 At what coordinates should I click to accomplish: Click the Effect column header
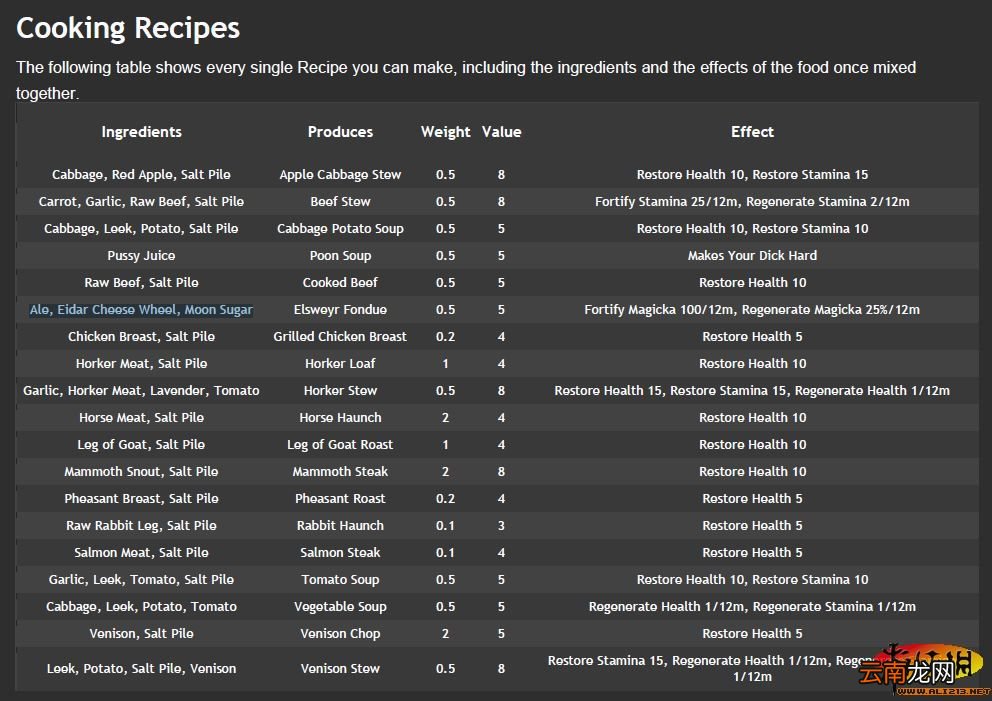click(752, 132)
